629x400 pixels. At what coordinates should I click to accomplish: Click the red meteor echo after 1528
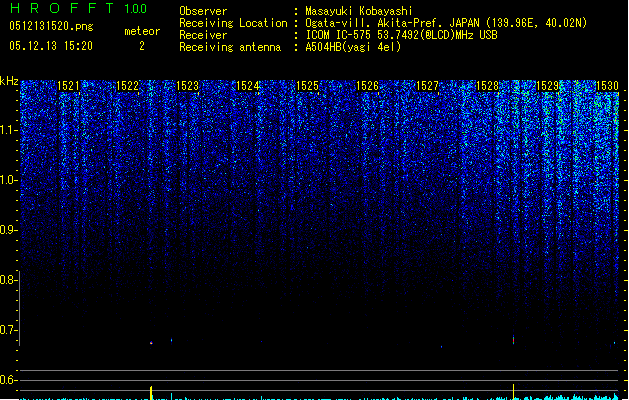pyautogui.click(x=513, y=340)
